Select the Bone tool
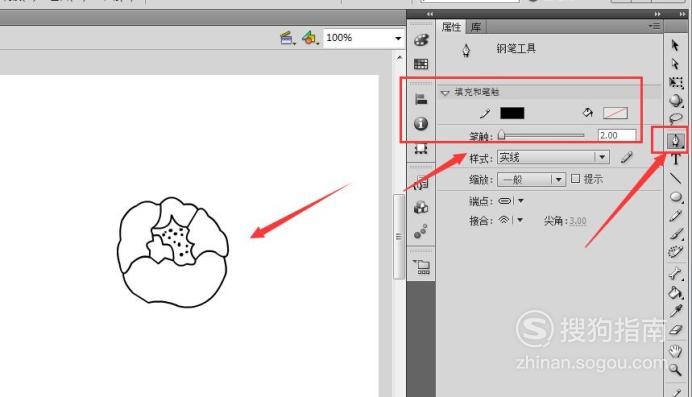The width and height of the screenshot is (692, 397). click(676, 274)
